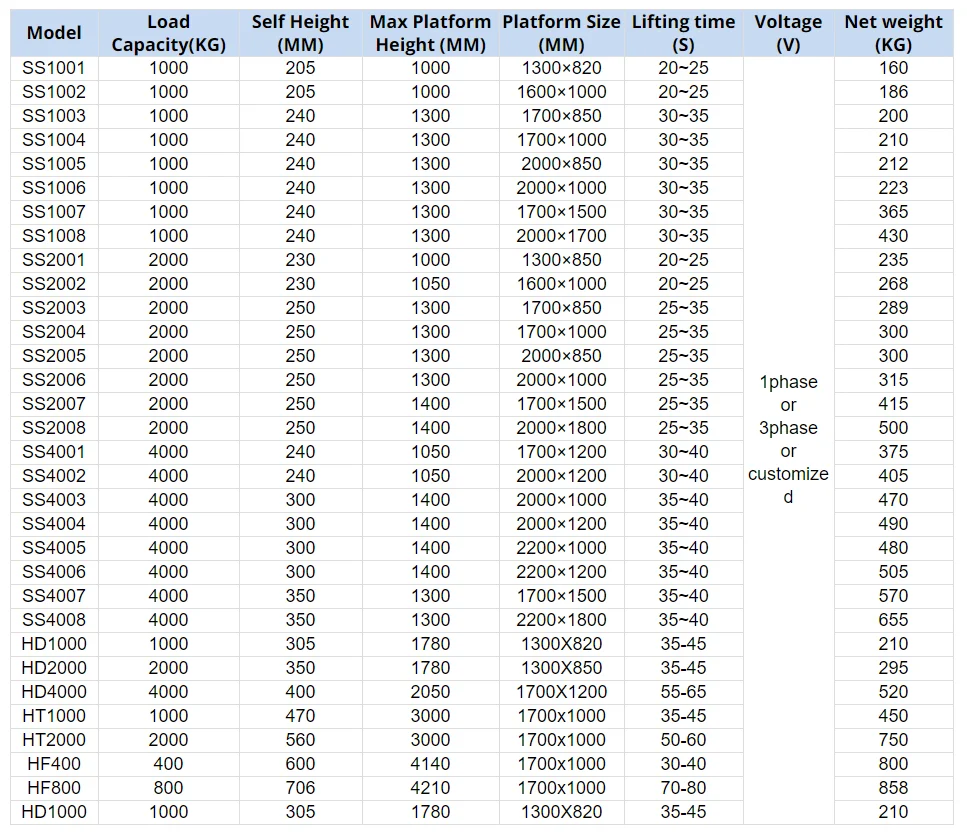Screen dimensions: 967x835
Task: Select the HT2000 model cell
Action: click(54, 741)
